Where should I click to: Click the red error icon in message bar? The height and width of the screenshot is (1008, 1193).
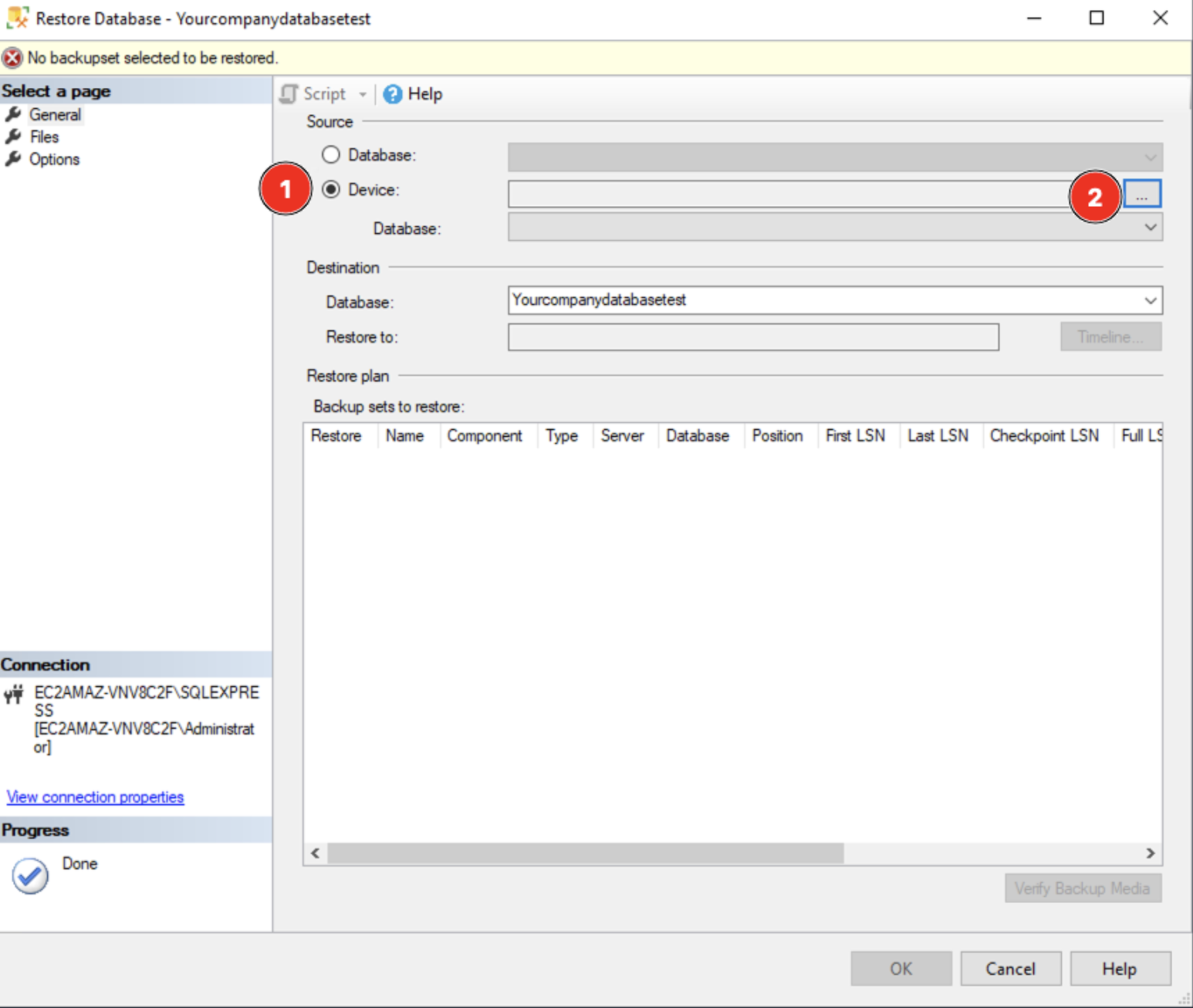[12, 58]
